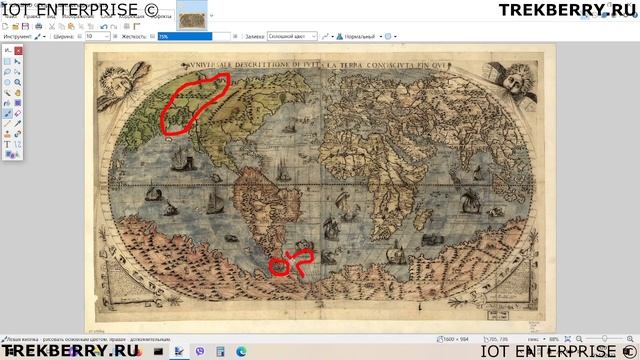Select the Magic Wand tool

[7, 93]
